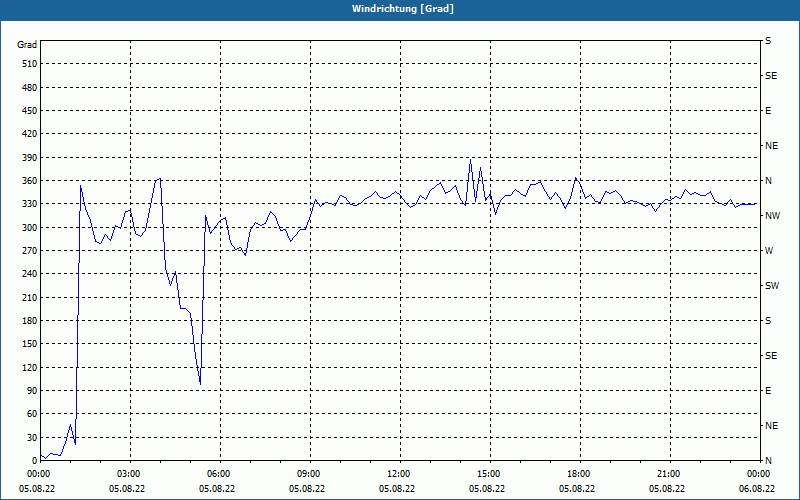Select the SW compass label
This screenshot has width=800, height=500.
(x=772, y=286)
